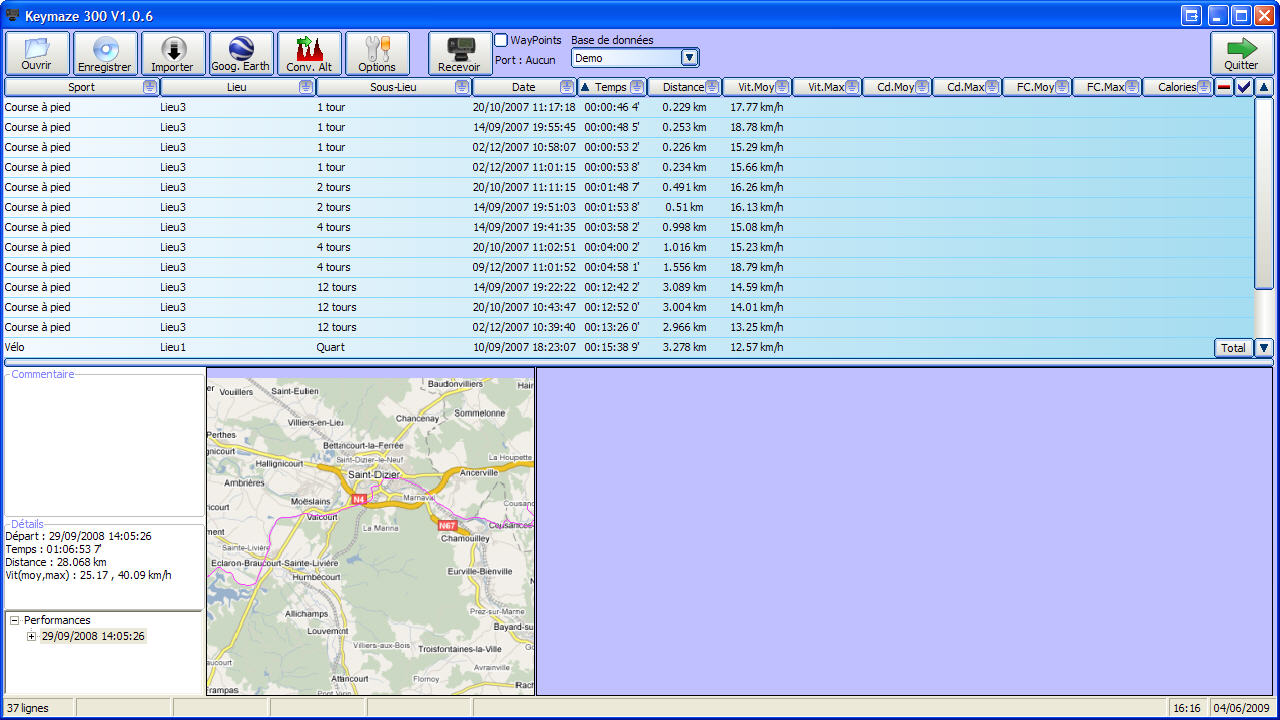Click the Quart sous-lieu cell
Screen dimensions: 1280x720
click(x=331, y=347)
